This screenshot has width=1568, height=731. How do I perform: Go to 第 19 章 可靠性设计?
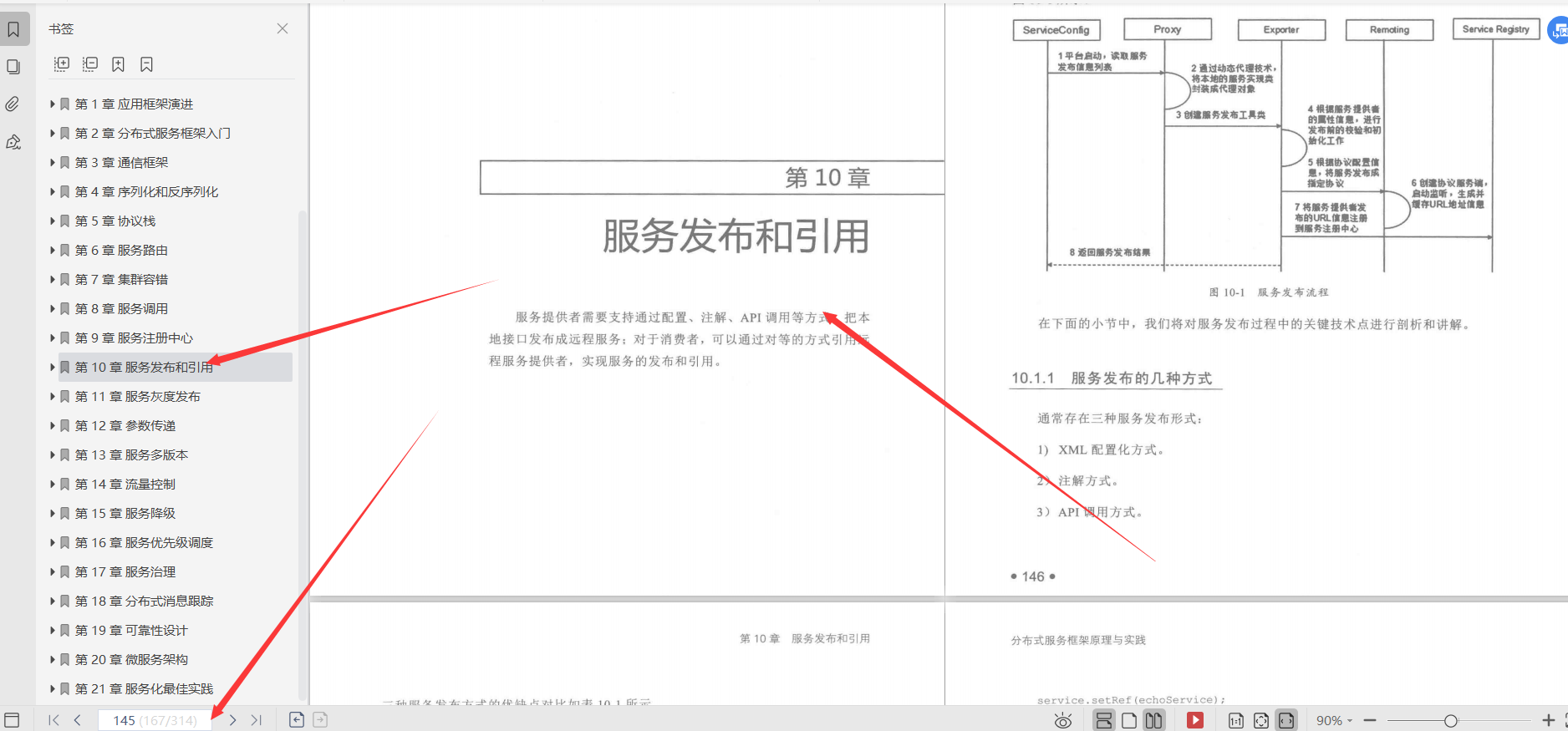(x=131, y=631)
